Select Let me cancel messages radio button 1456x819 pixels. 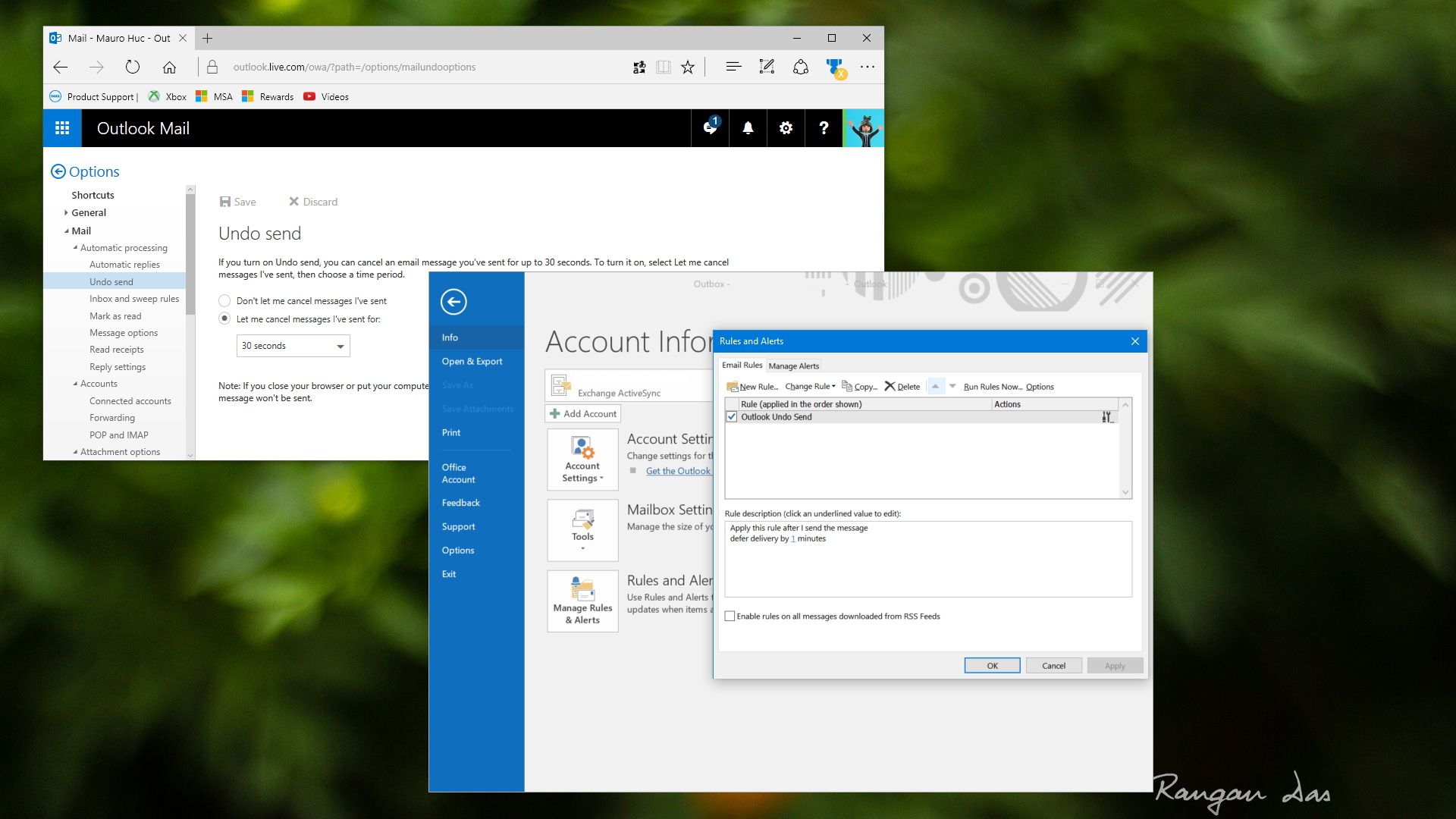[225, 318]
